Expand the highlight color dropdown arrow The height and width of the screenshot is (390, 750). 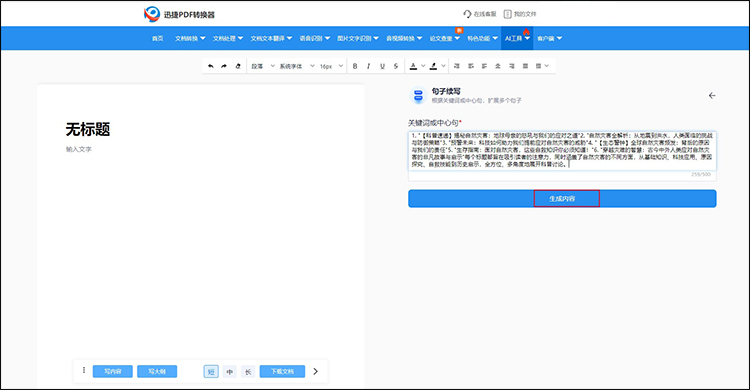click(443, 66)
